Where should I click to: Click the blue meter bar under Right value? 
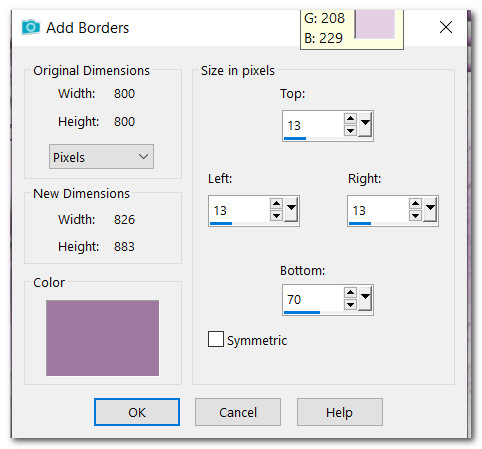(x=360, y=224)
